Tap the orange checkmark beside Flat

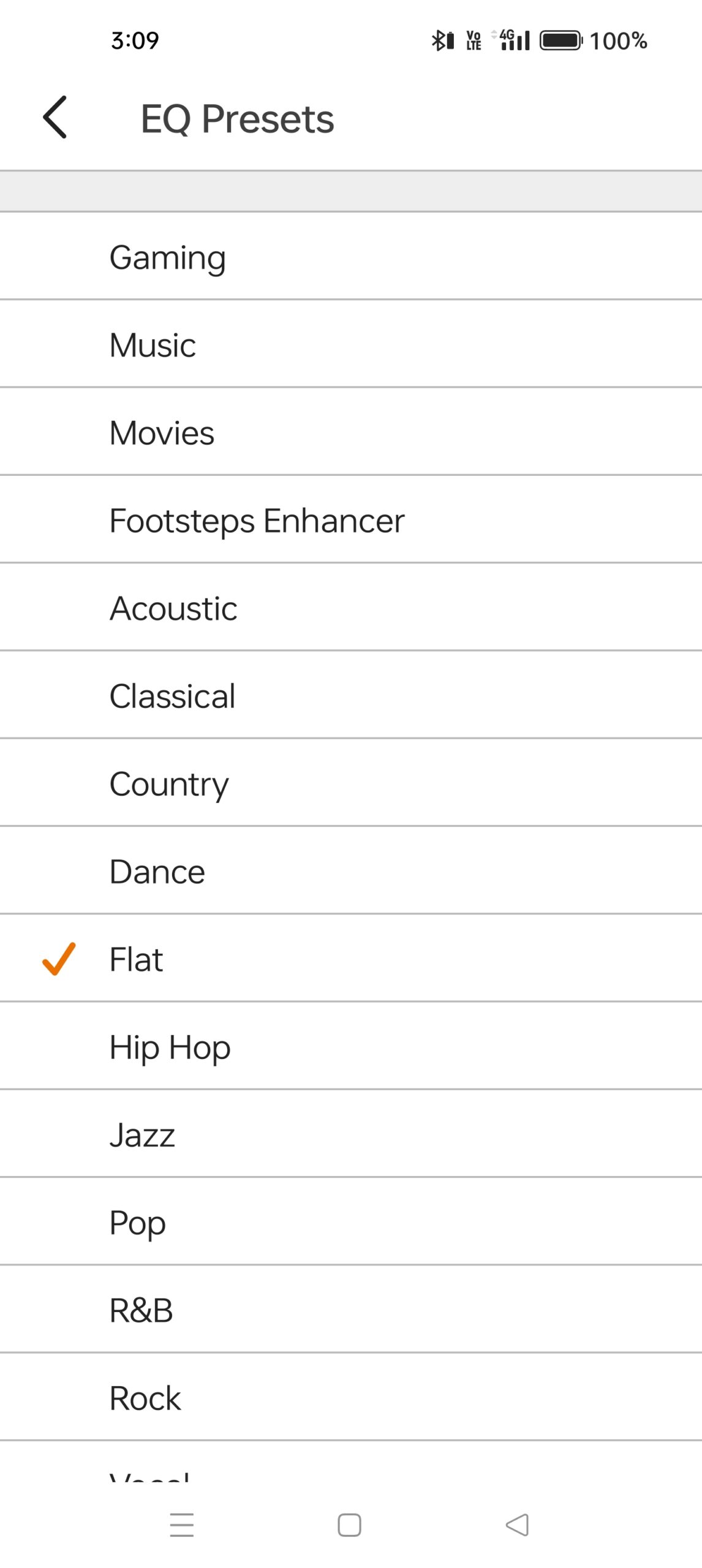59,959
